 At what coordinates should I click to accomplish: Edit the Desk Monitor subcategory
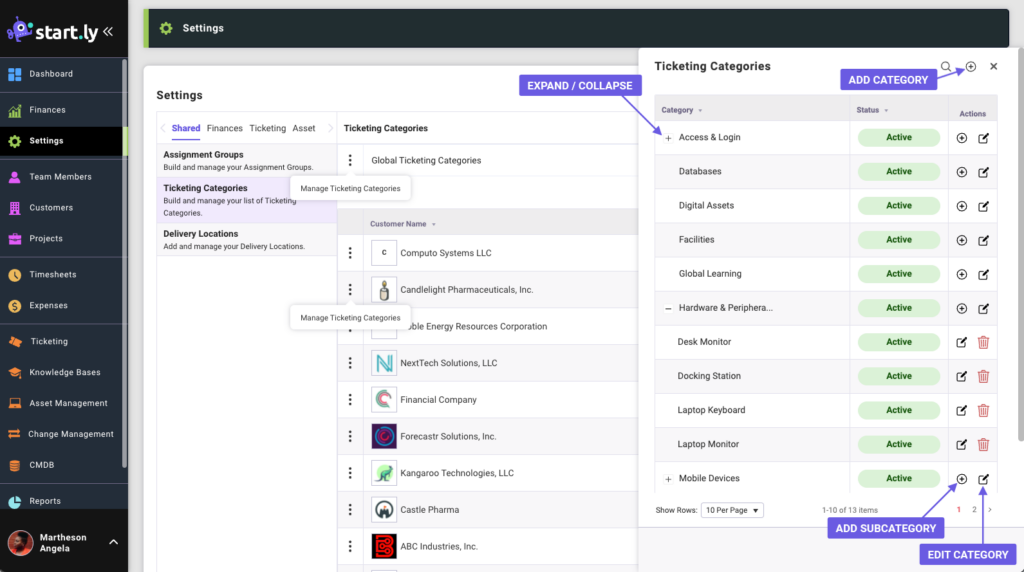961,342
